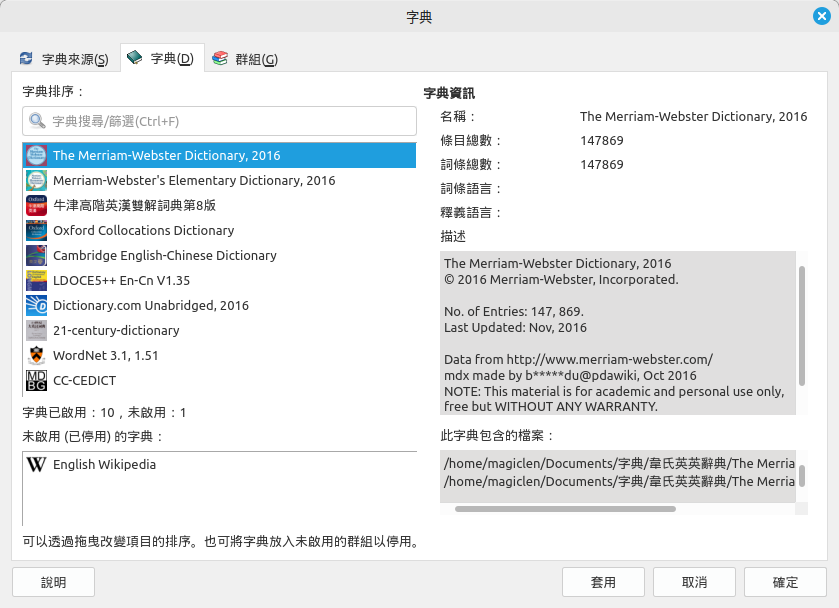Click the green book icon on 字典 tab
The height and width of the screenshot is (608, 839).
134,57
